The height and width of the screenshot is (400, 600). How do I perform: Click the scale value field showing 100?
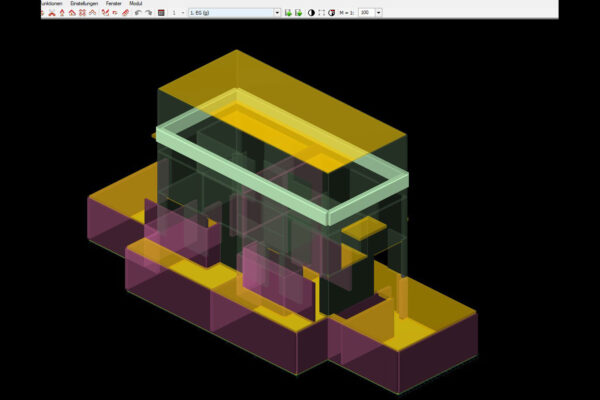click(x=367, y=13)
